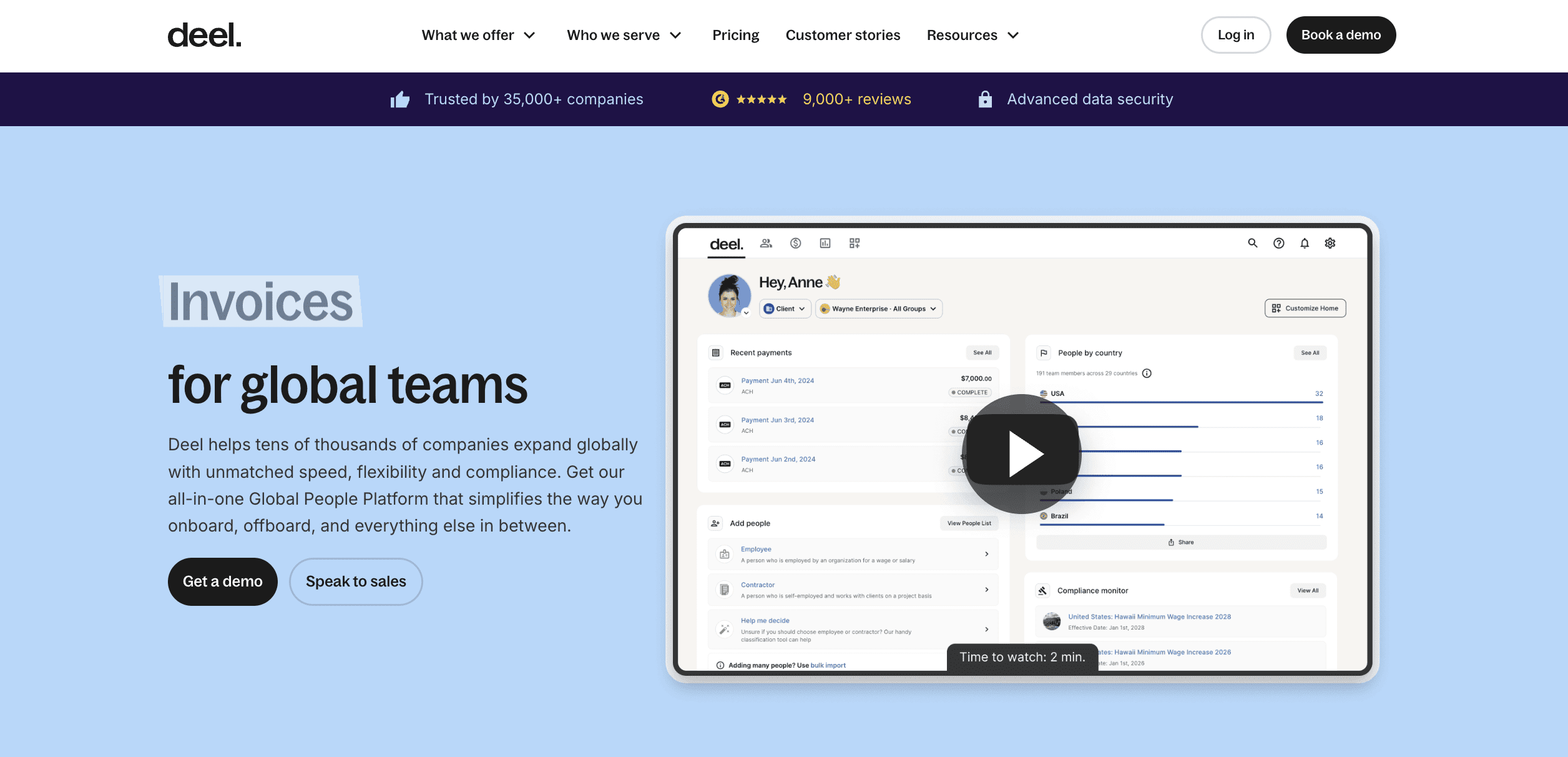Click the info icon beside team members count
Screen dimensions: 1568x757
point(1147,374)
